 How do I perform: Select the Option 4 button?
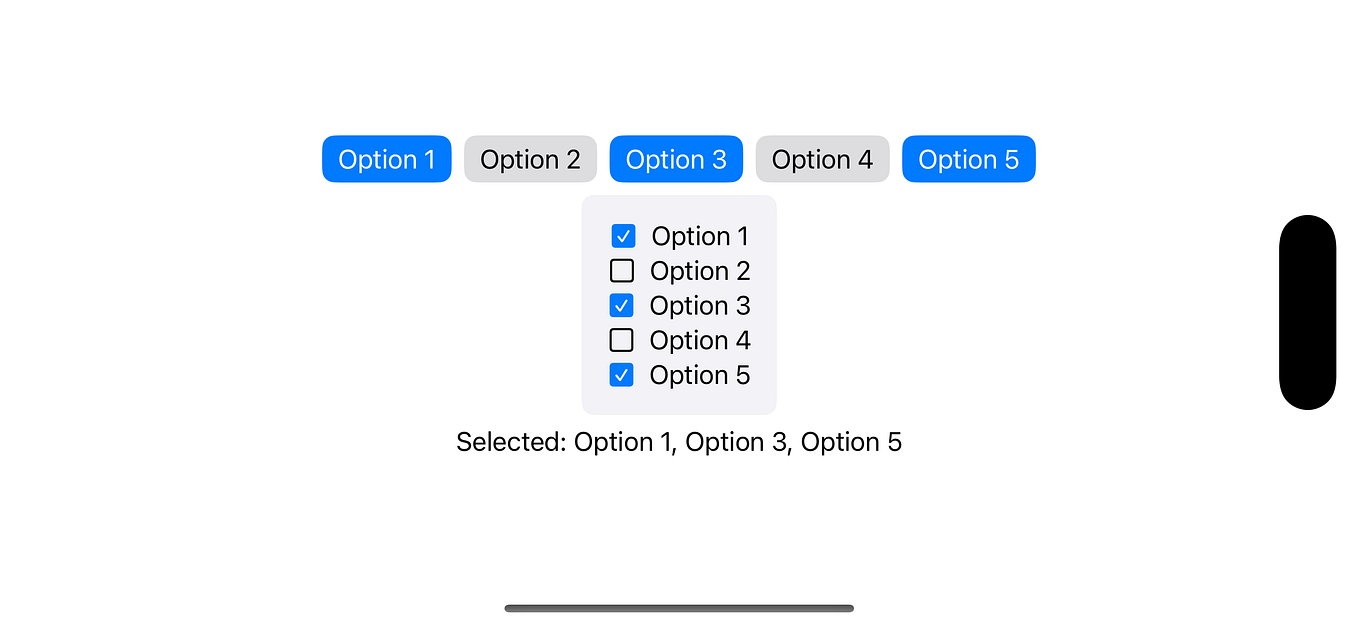[x=822, y=159]
